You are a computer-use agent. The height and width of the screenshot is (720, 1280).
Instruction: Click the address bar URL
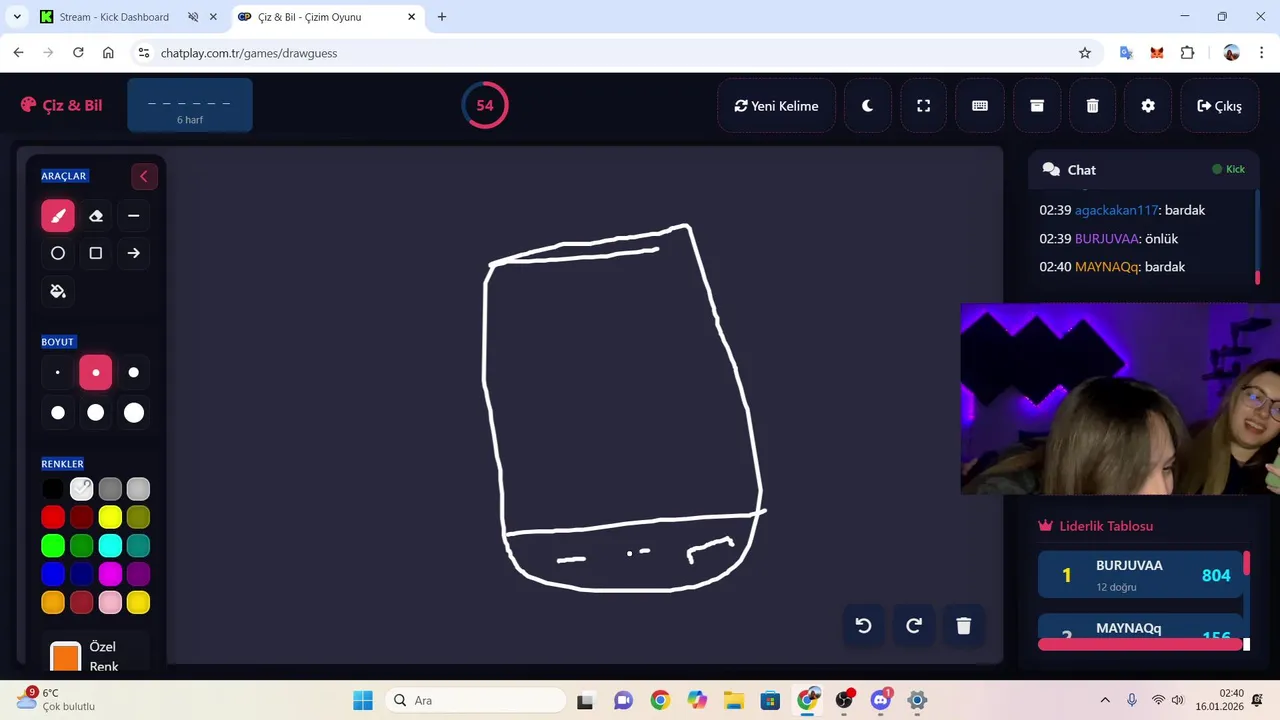click(x=249, y=53)
